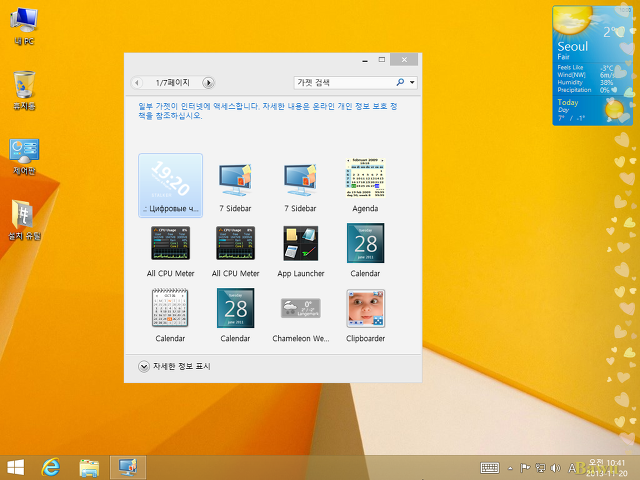Viewport: 640px width, 480px height.
Task: Select the 휴지통 recycle bin icon
Action: (24, 91)
